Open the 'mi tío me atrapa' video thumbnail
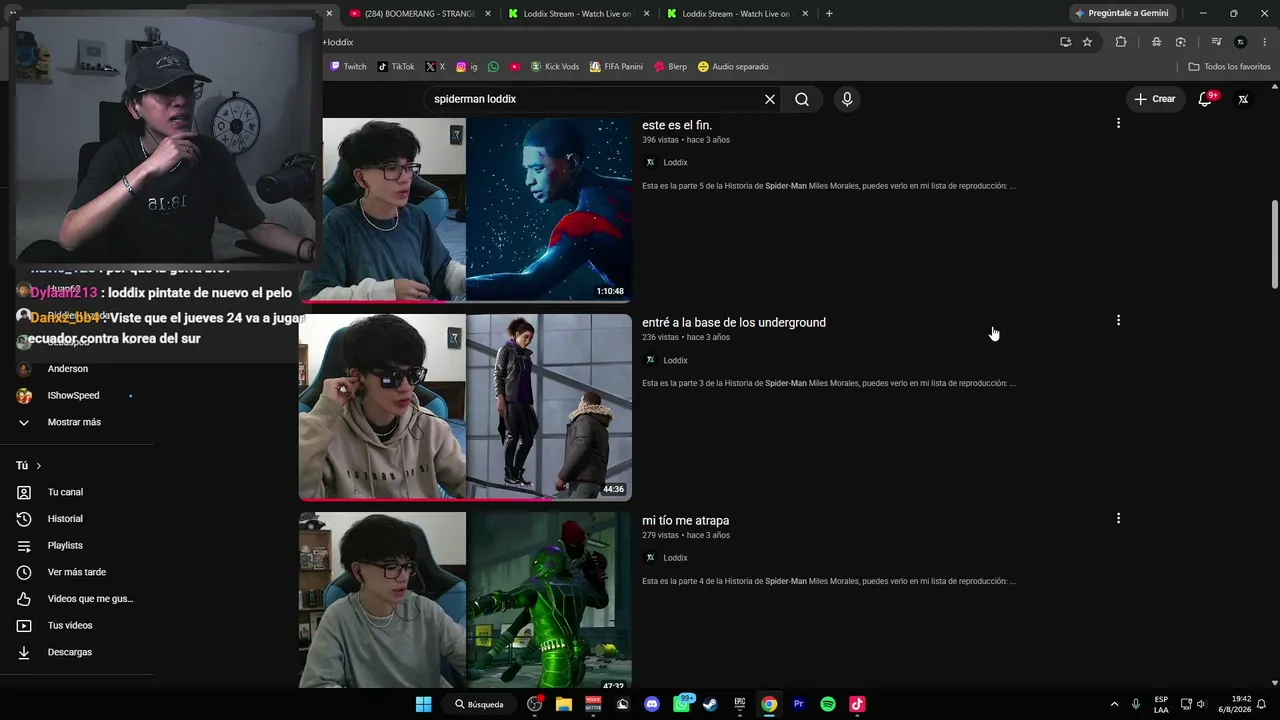Image resolution: width=1280 pixels, height=720 pixels. pos(465,600)
